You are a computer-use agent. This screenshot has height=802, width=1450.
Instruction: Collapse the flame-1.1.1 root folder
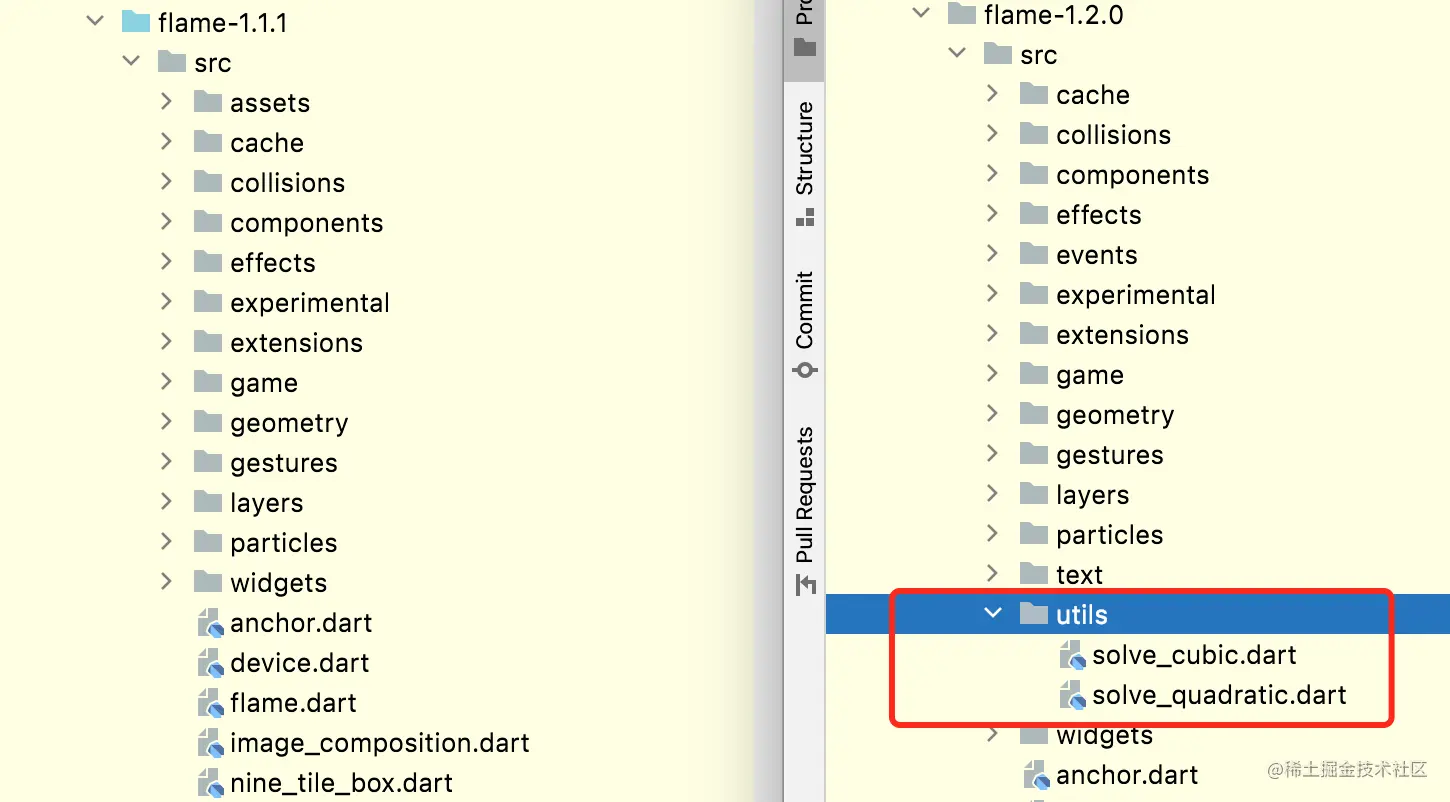[95, 20]
